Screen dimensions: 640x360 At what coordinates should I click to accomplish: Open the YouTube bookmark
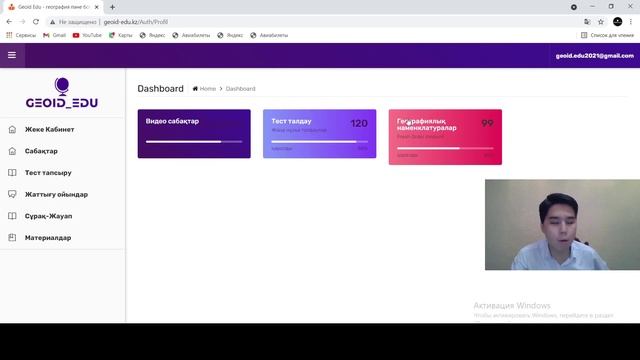pos(87,36)
